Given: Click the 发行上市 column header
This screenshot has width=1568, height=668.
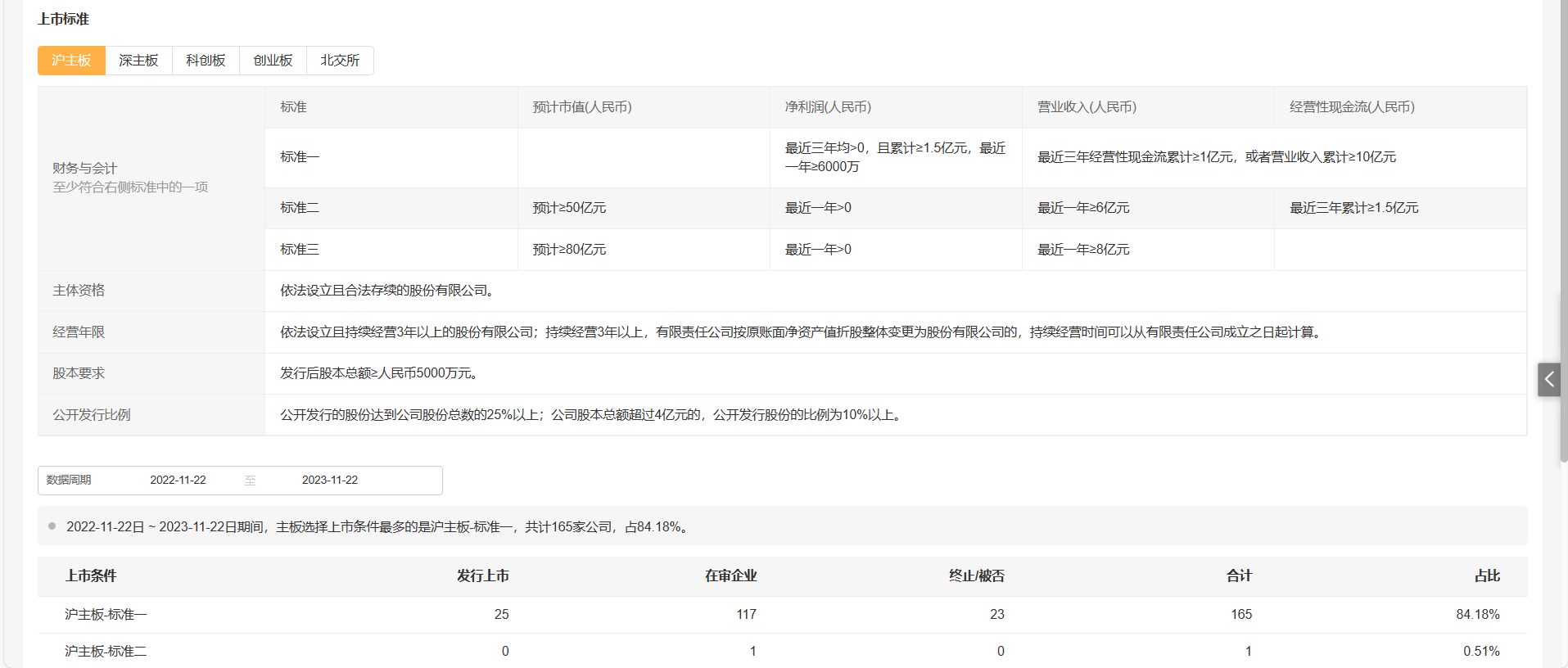Looking at the screenshot, I should tap(483, 576).
